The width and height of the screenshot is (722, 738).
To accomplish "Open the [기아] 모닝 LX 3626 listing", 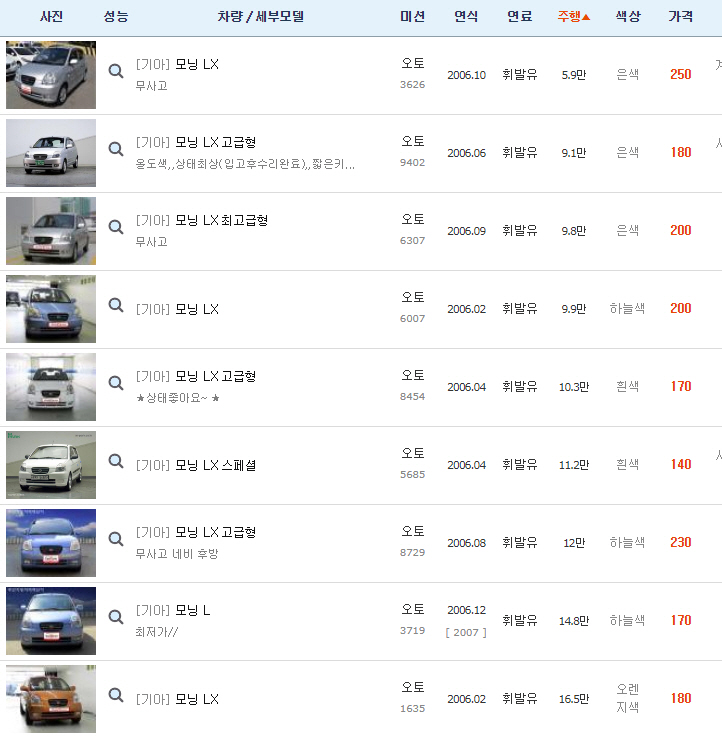I will [177, 64].
